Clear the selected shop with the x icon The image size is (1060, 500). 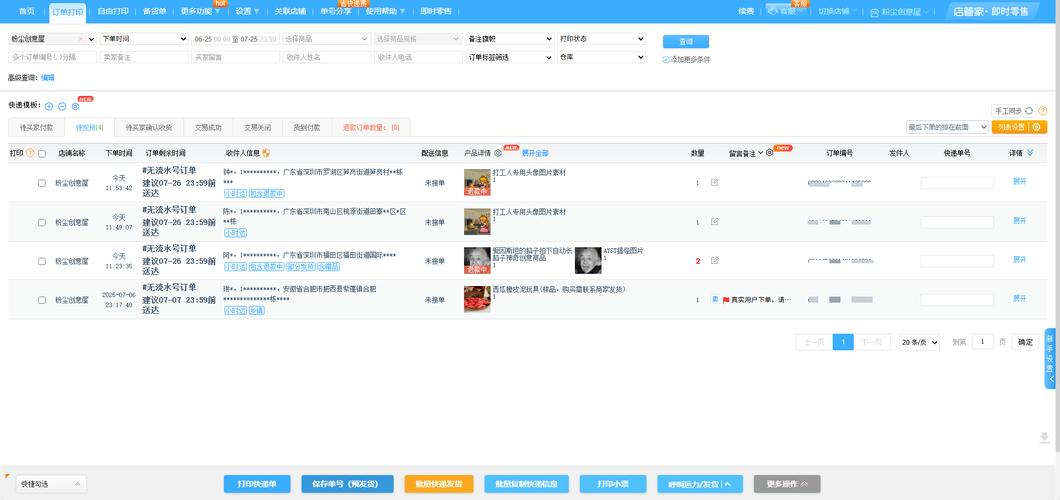[80, 39]
